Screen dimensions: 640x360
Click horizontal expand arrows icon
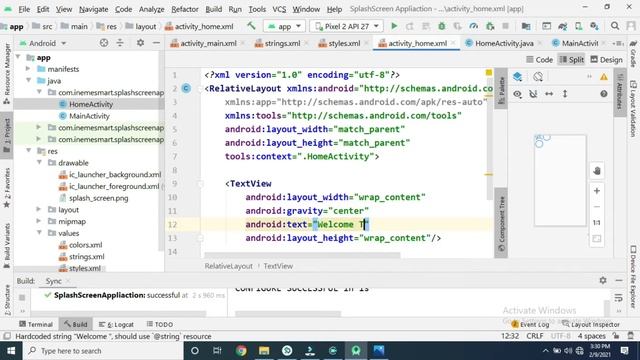tap(549, 94)
